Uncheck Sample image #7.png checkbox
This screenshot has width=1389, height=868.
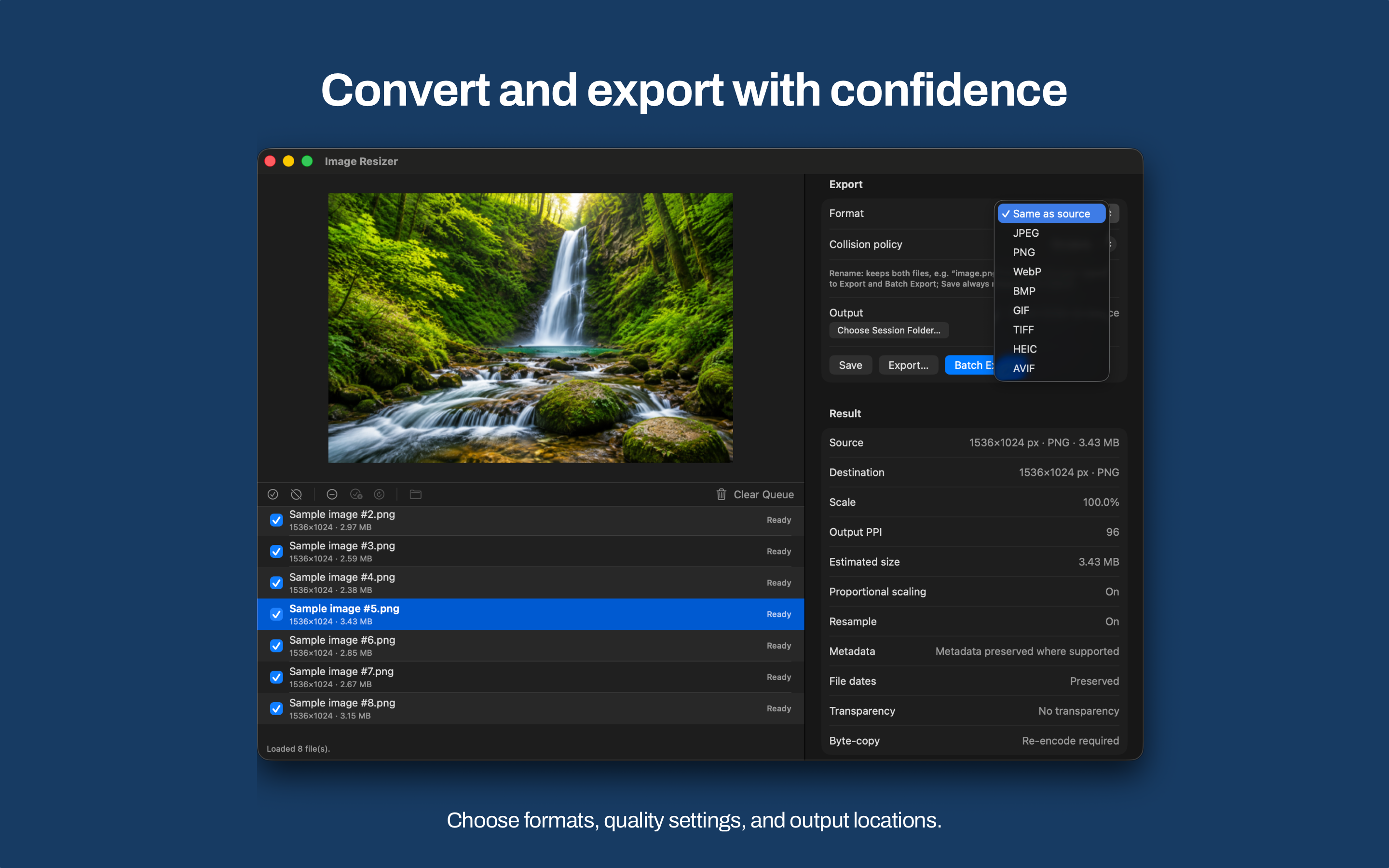[276, 678]
